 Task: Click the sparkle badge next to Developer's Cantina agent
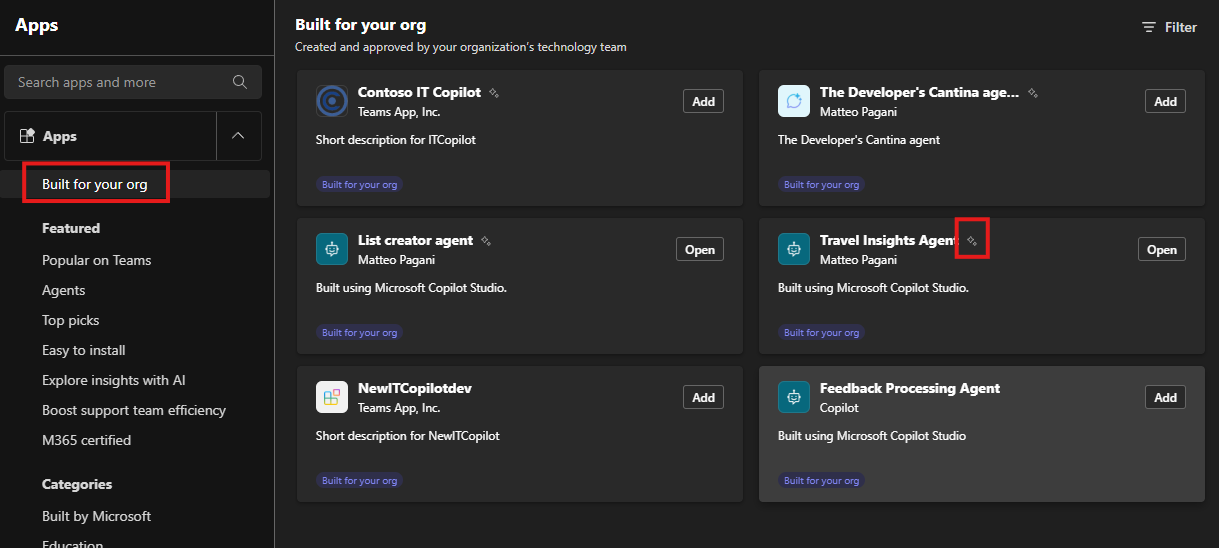tap(1033, 93)
